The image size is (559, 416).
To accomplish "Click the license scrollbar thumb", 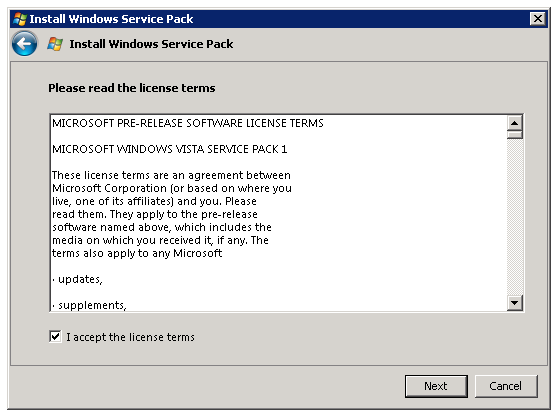I will click(514, 135).
